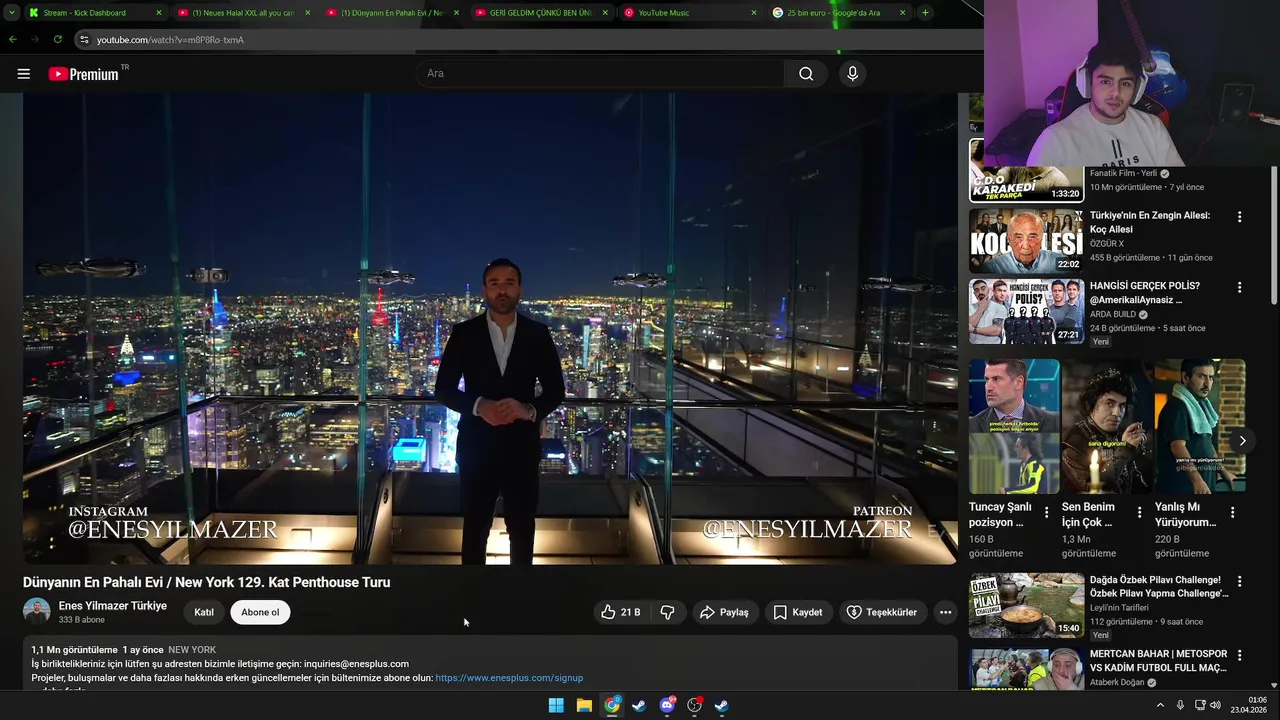Click the video player frame
Viewport: 1280px width, 720px height.
(490, 329)
